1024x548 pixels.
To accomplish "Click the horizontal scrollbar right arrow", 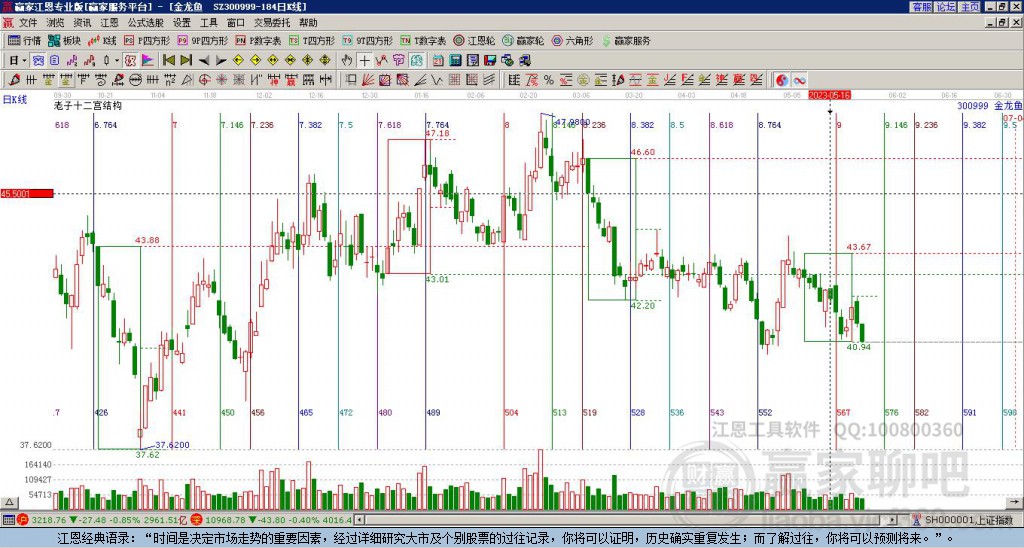I will pyautogui.click(x=892, y=520).
